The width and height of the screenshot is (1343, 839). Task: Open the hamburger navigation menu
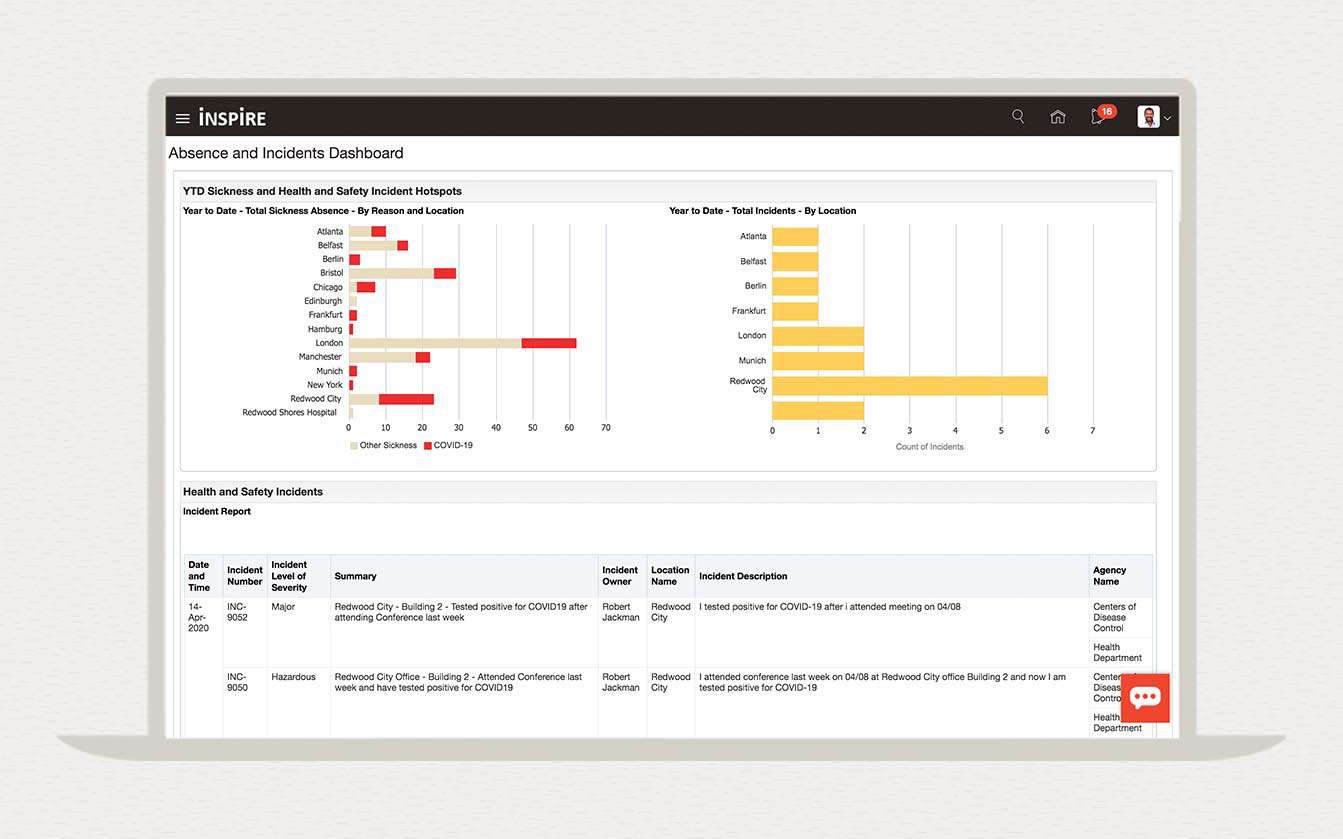coord(182,118)
